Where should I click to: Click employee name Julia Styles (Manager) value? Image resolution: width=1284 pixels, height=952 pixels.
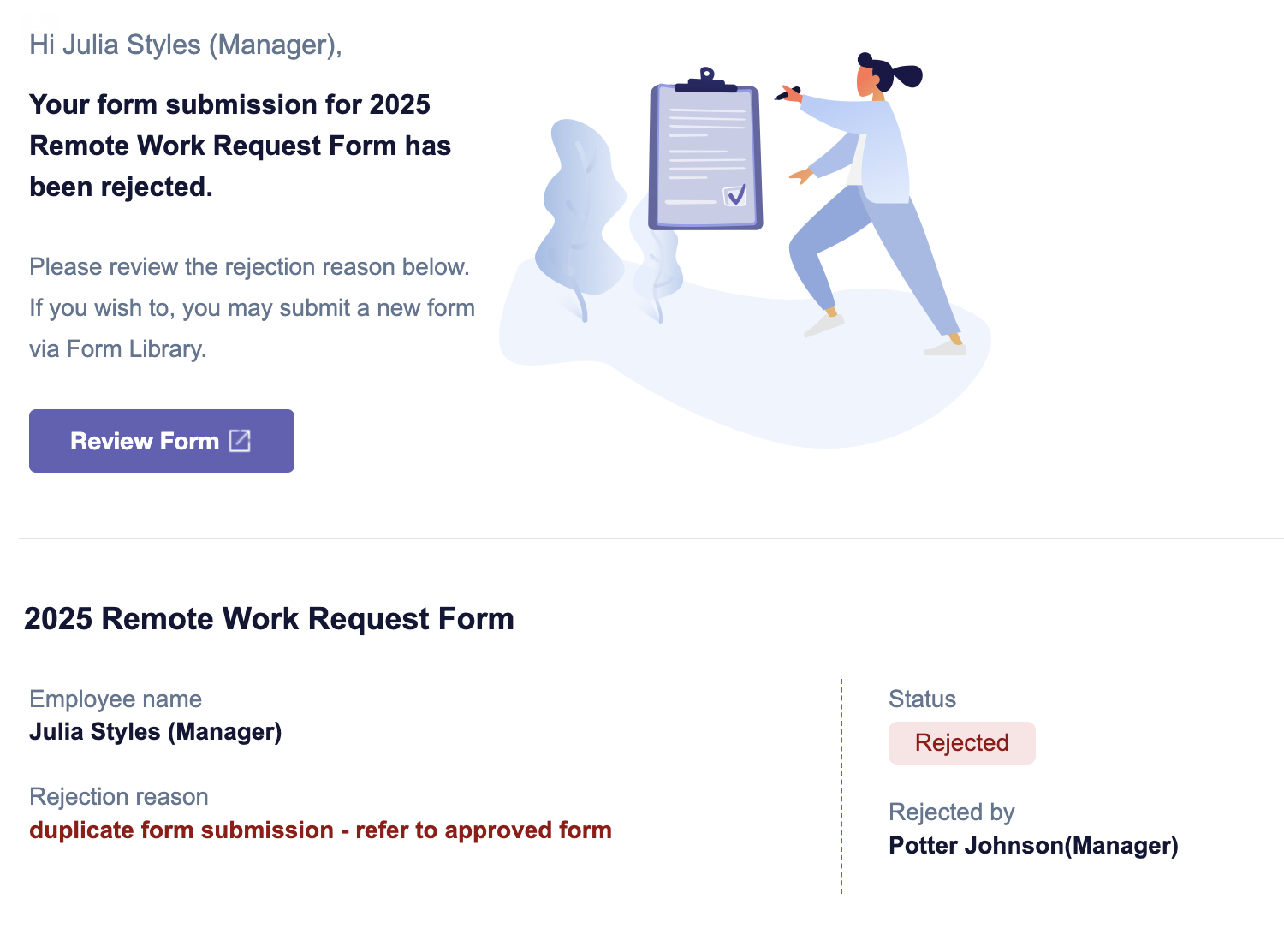coord(156,732)
